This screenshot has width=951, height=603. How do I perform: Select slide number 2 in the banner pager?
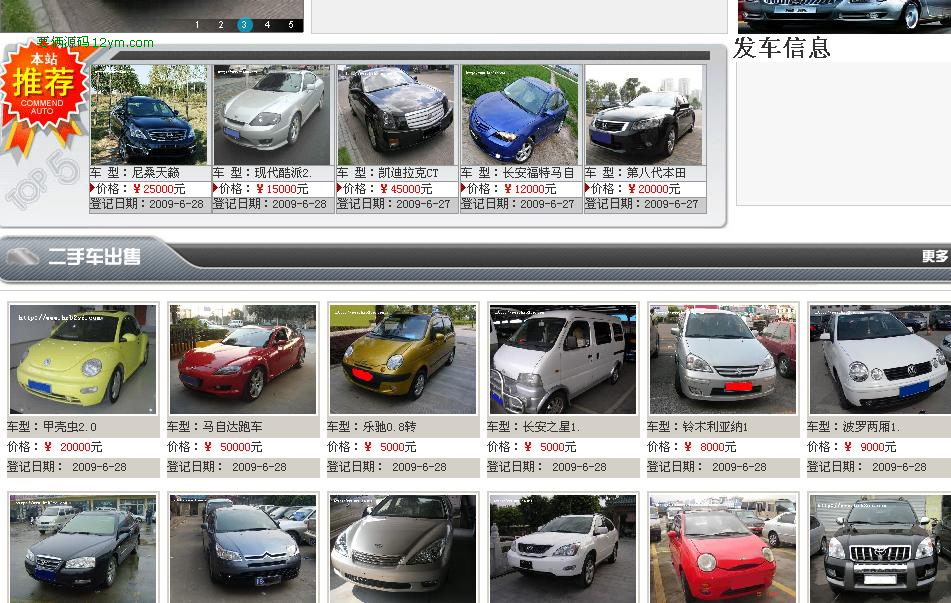(x=221, y=25)
